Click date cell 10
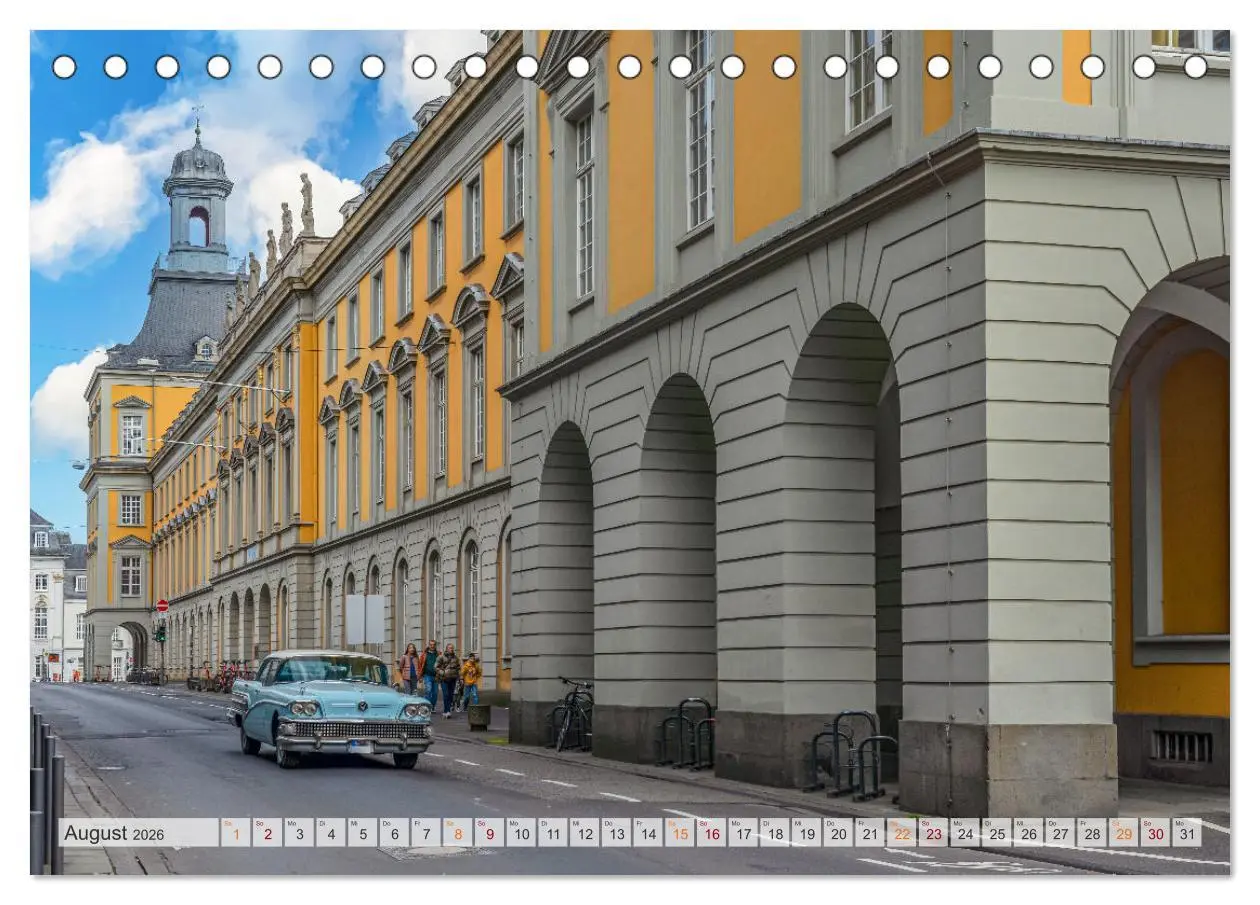The height and width of the screenshot is (905, 1260). 521,833
